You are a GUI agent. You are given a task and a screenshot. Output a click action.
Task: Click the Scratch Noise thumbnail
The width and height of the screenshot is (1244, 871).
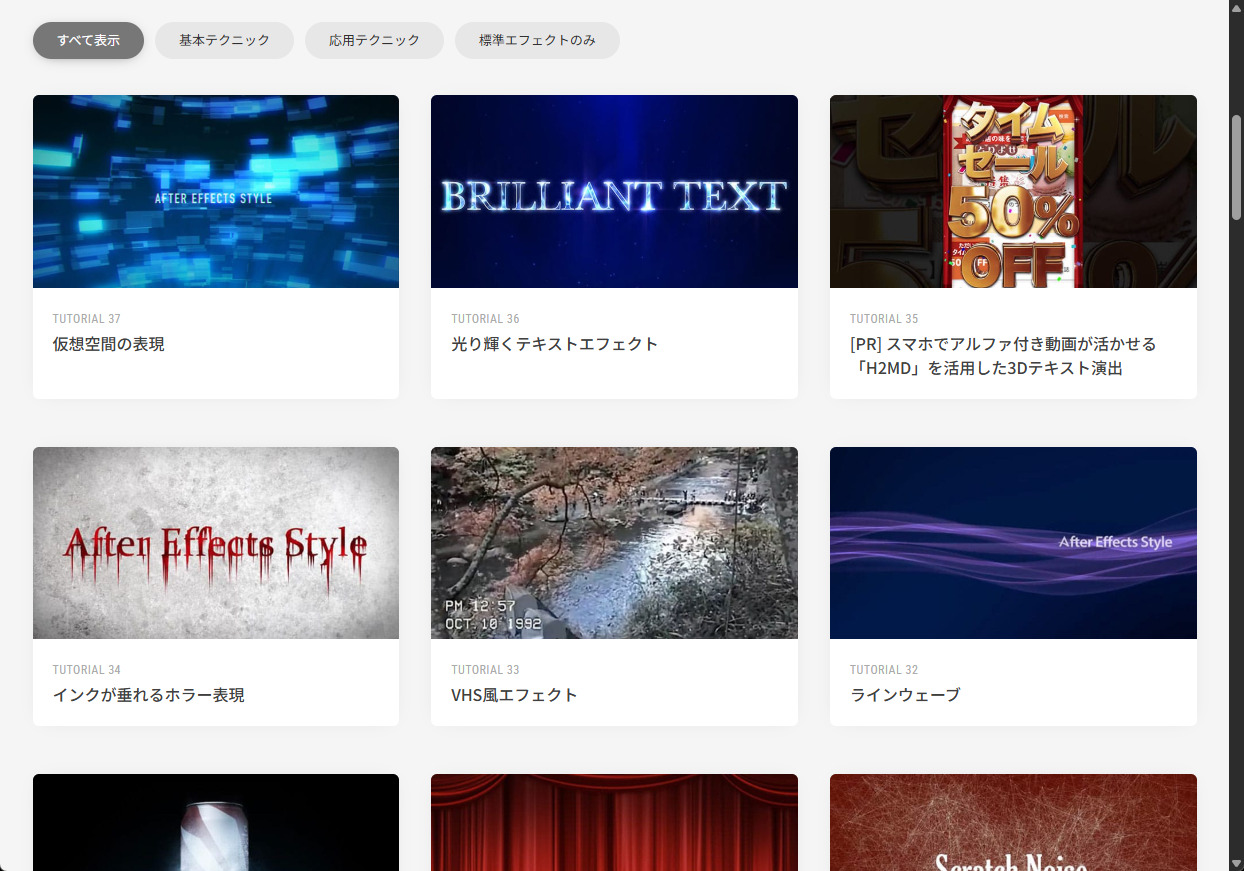tap(1013, 822)
